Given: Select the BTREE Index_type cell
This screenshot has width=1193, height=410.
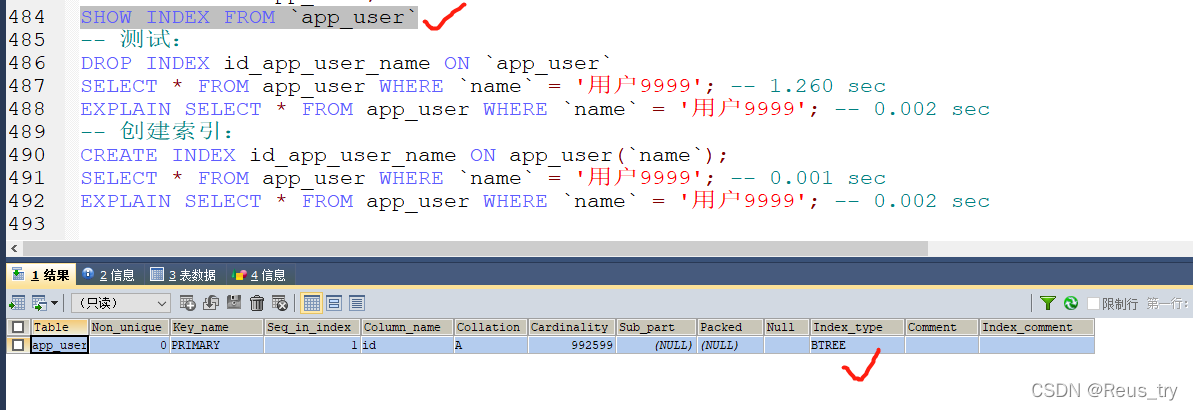Looking at the screenshot, I should pyautogui.click(x=857, y=345).
